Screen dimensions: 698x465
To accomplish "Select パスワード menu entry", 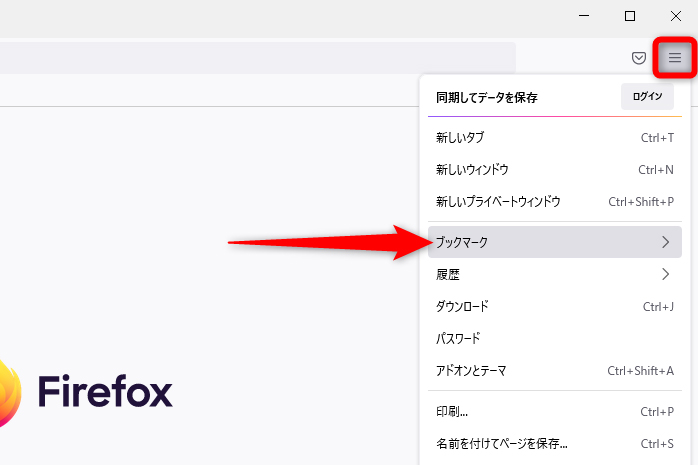I will point(555,339).
